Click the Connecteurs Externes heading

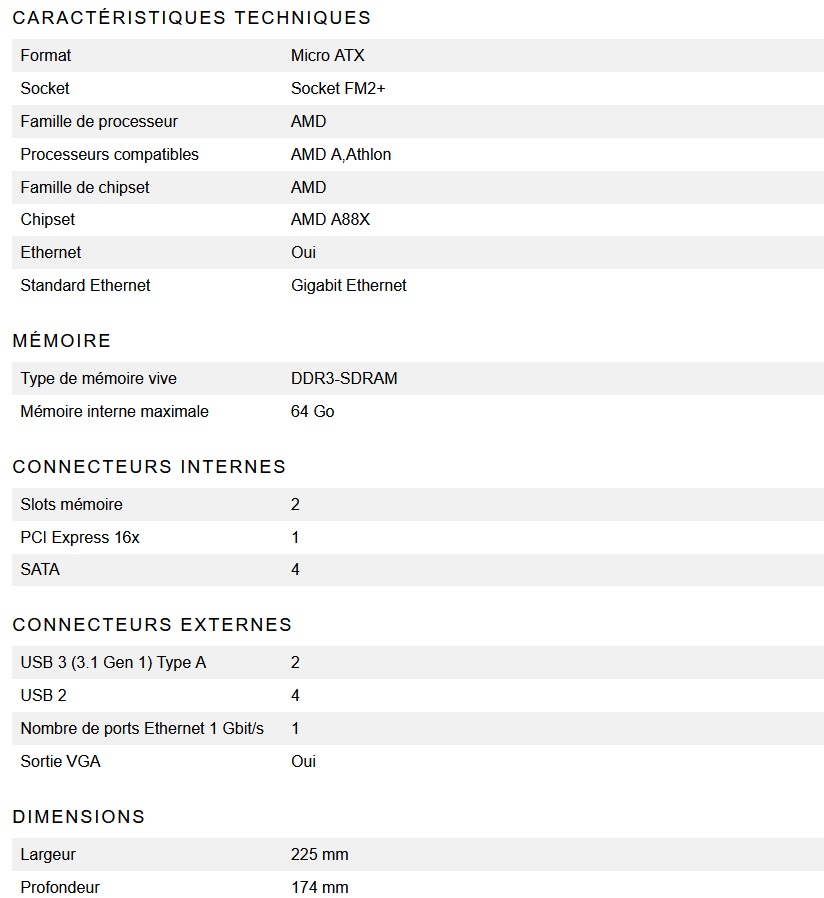click(x=152, y=625)
